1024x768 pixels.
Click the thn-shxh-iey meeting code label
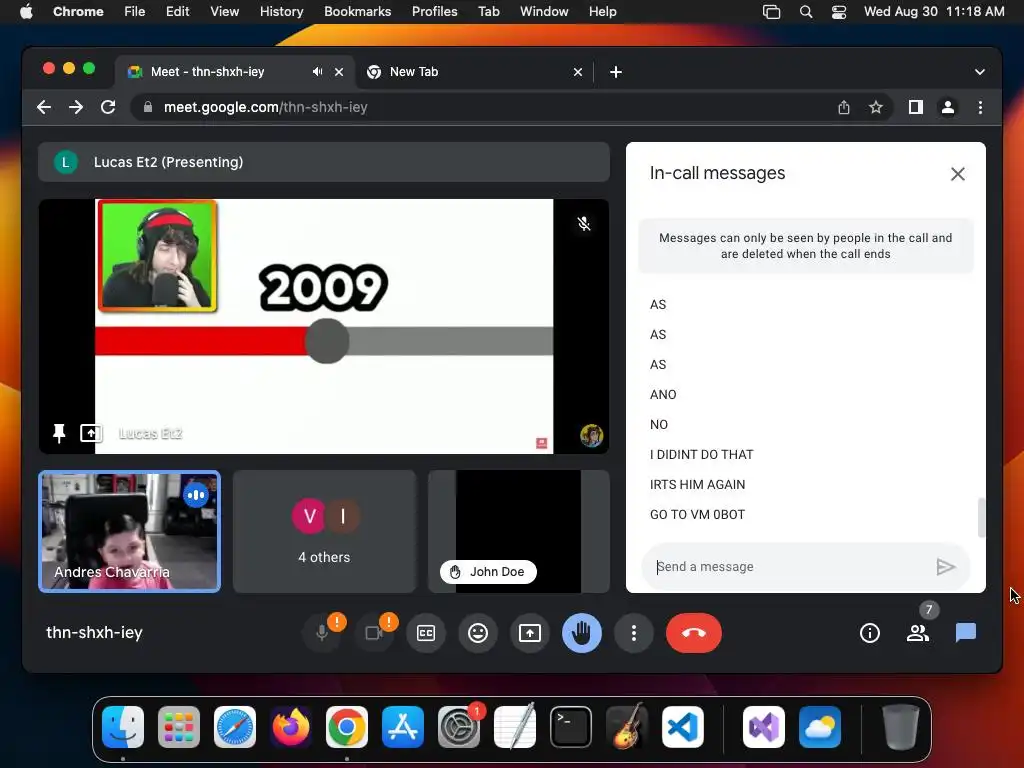coord(94,632)
